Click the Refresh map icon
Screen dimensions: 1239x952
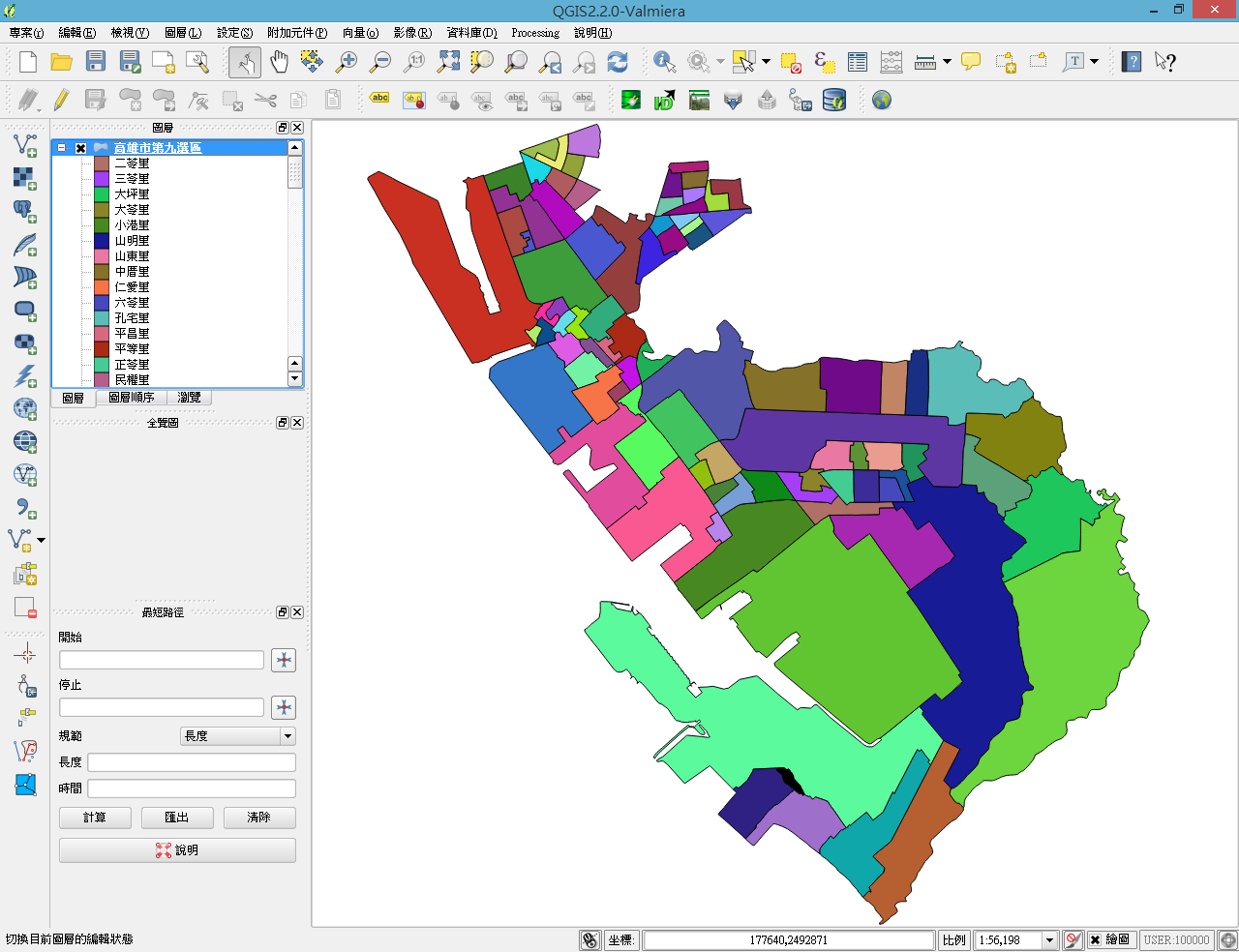click(618, 62)
